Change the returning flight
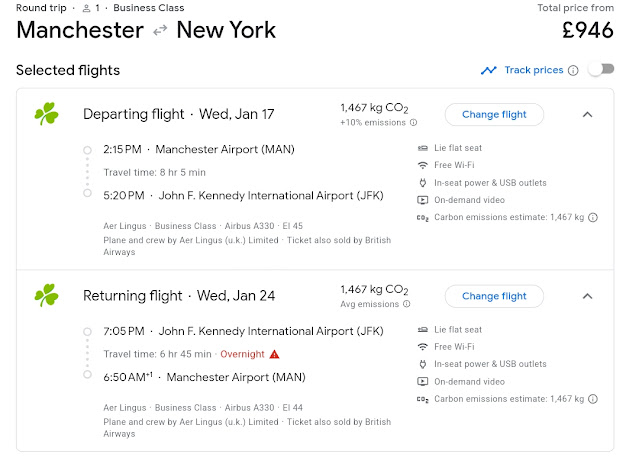 click(x=494, y=296)
